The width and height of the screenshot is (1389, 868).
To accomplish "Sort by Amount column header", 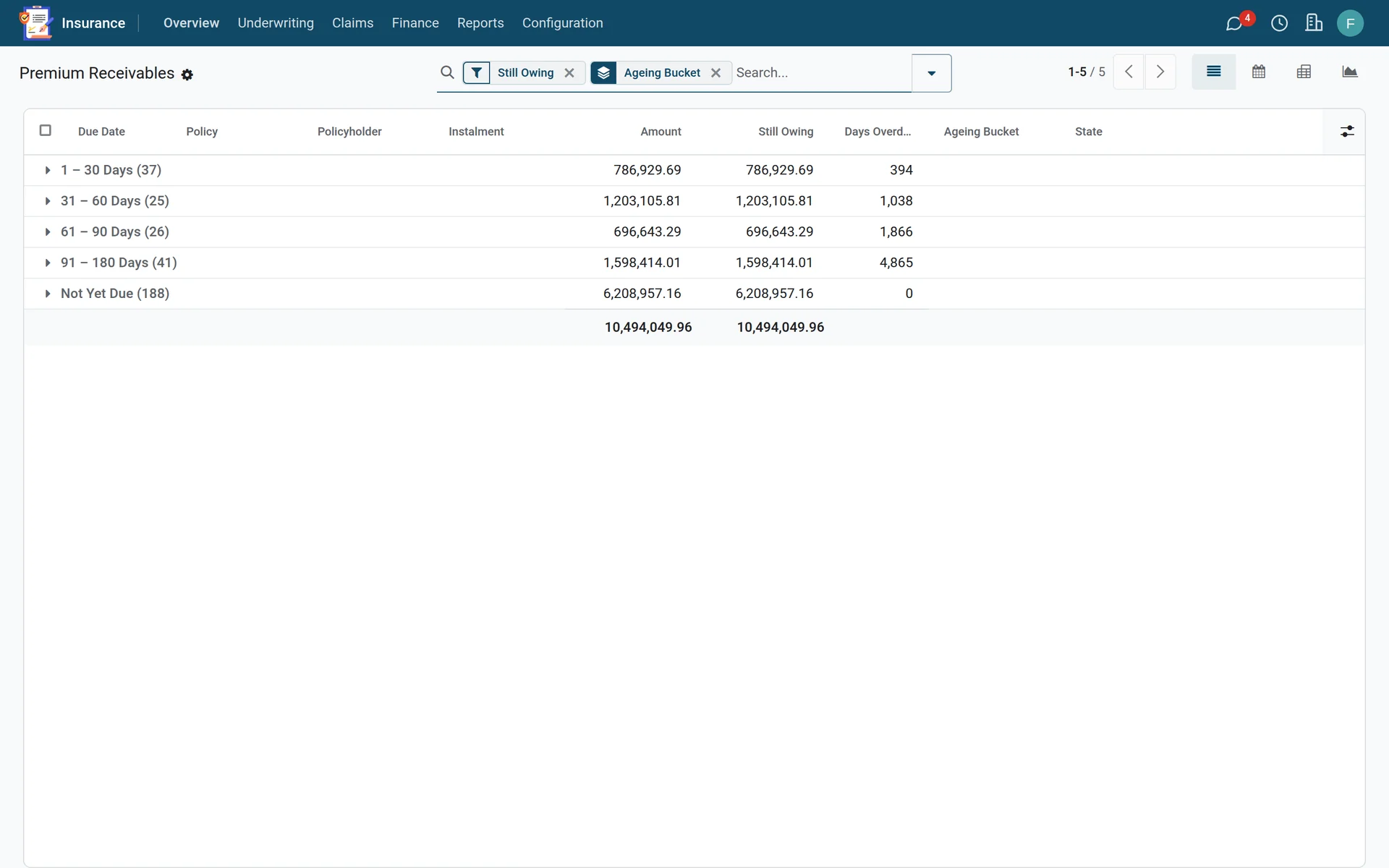I will [660, 132].
